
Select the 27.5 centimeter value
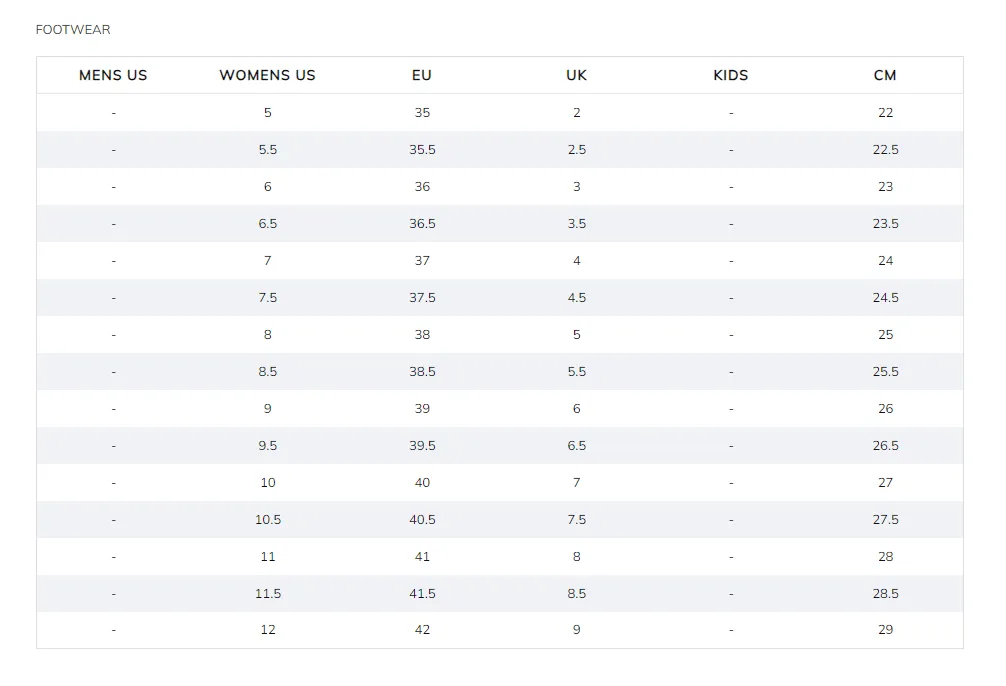click(885, 520)
